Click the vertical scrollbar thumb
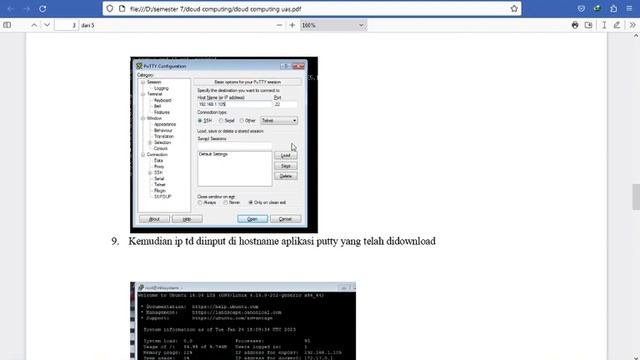 [636, 197]
